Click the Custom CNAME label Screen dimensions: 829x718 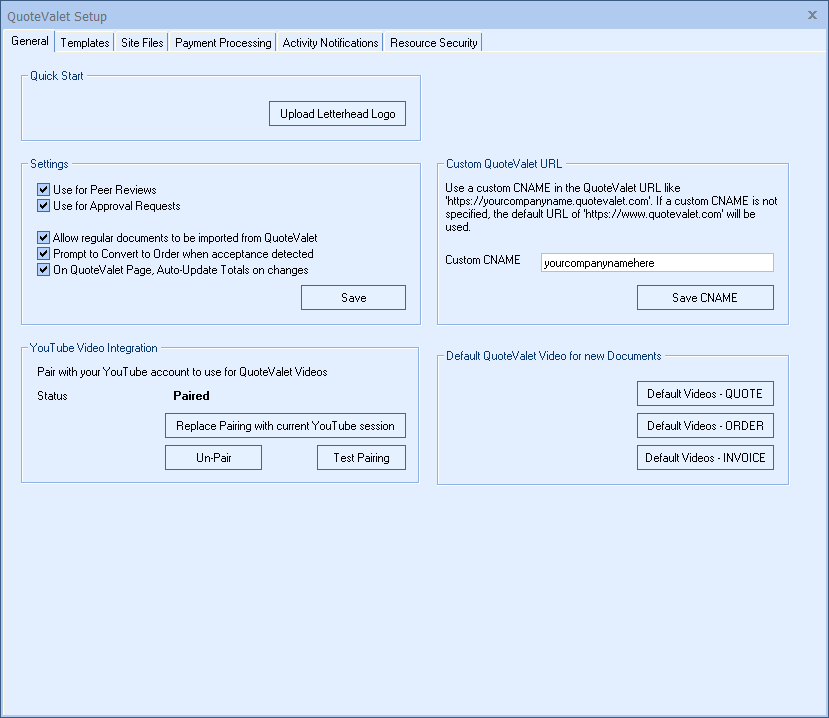tap(483, 260)
